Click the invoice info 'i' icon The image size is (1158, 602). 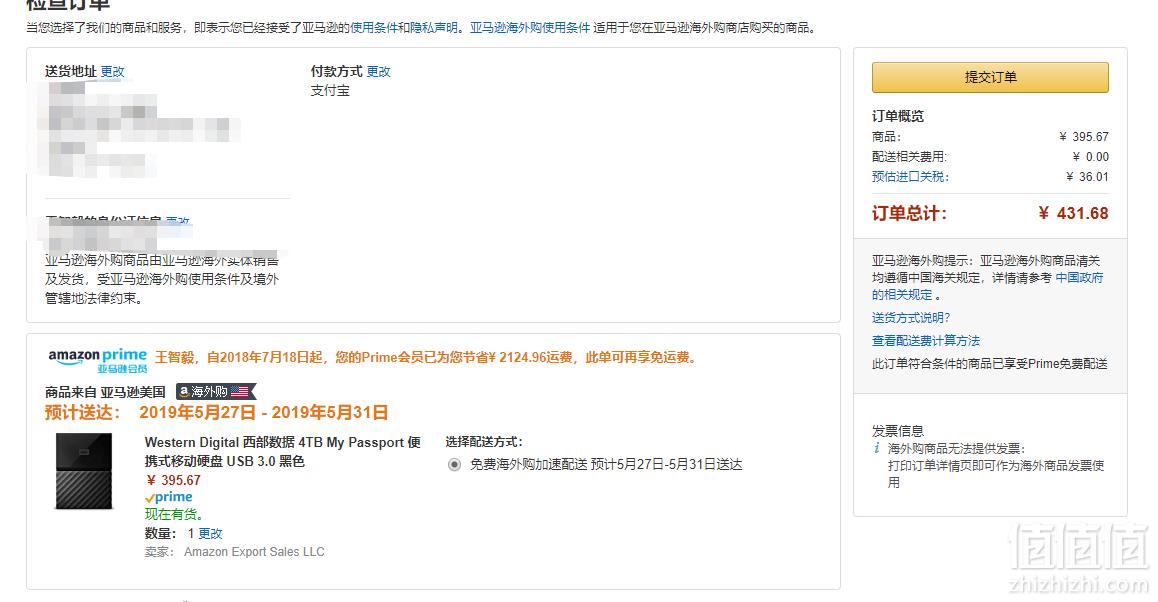pos(877,448)
